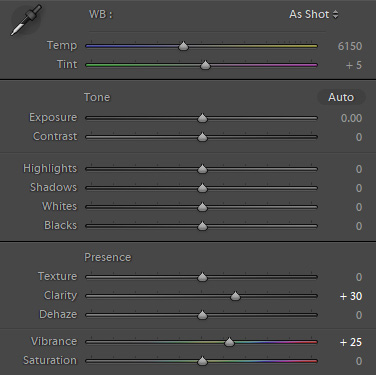Click the Exposure slider knob
Image resolution: width=376 pixels, height=375 pixels.
[202, 118]
